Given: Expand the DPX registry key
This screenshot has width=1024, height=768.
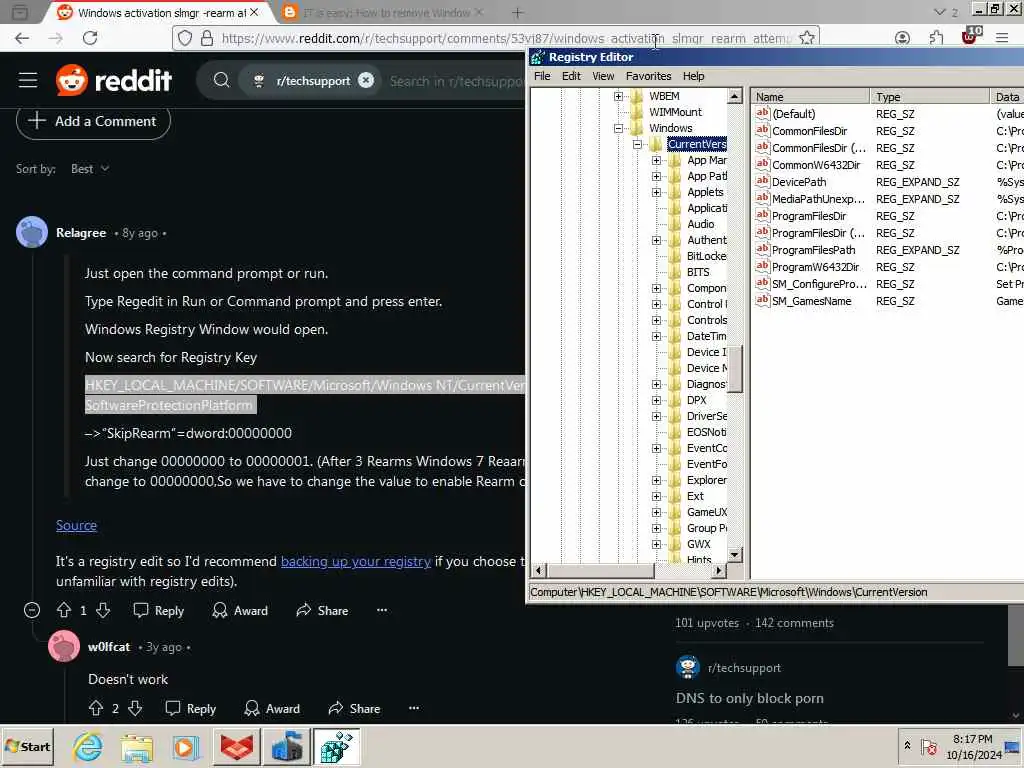Looking at the screenshot, I should point(656,400).
